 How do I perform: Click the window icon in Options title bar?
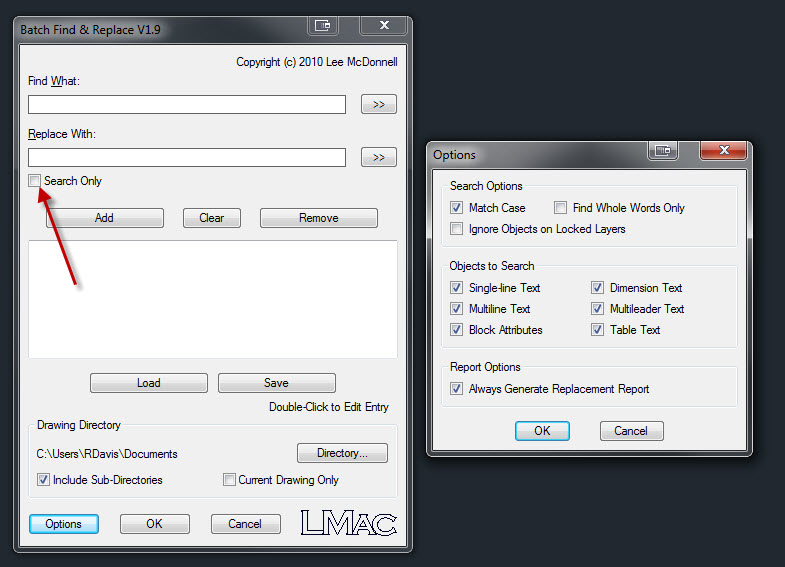[663, 150]
